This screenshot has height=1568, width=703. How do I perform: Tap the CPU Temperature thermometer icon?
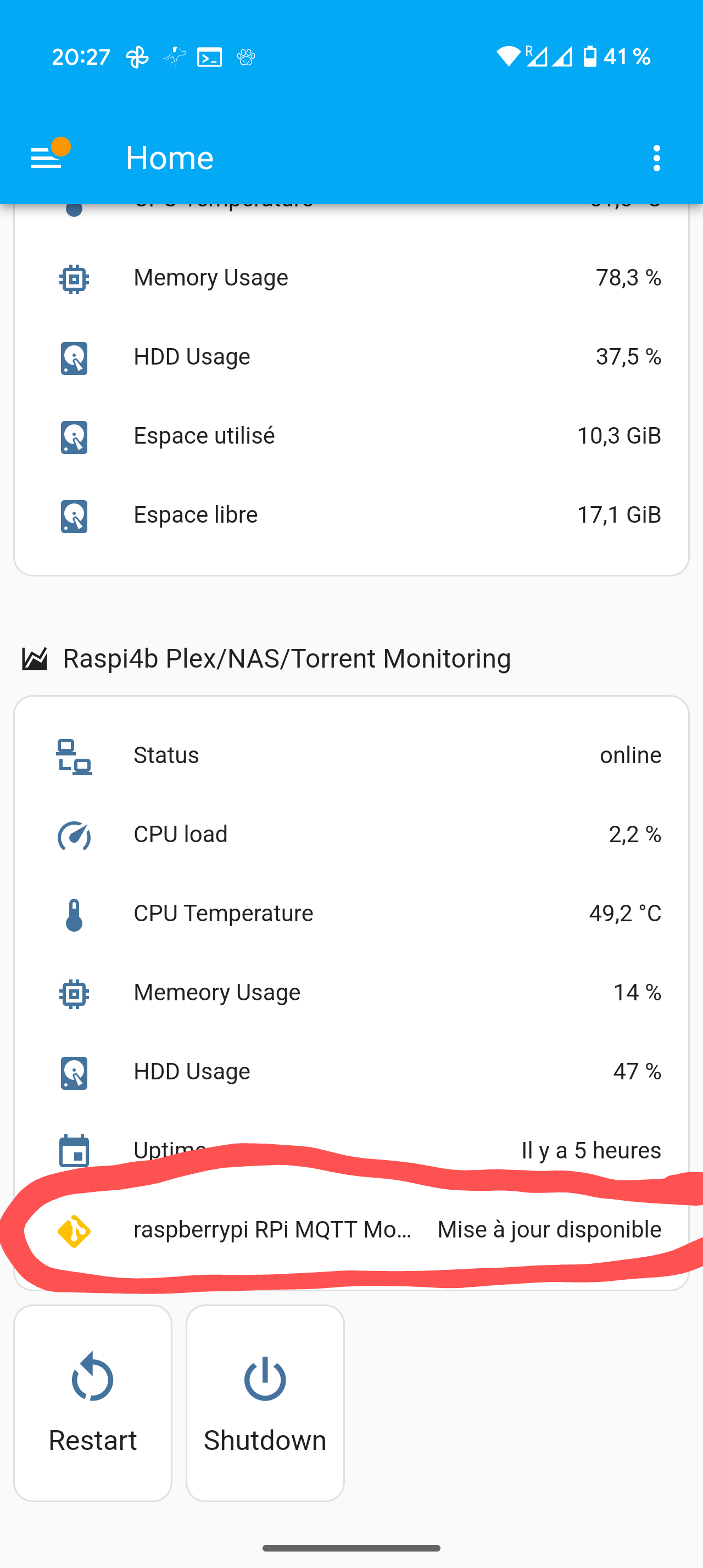[x=74, y=914]
